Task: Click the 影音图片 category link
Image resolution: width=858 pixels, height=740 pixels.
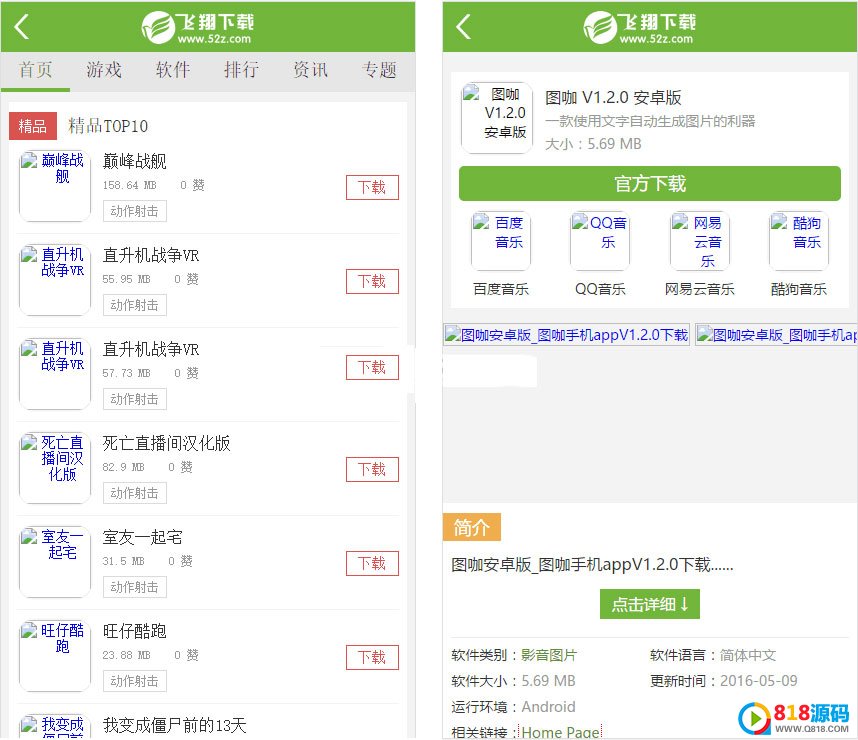Action: [x=549, y=655]
